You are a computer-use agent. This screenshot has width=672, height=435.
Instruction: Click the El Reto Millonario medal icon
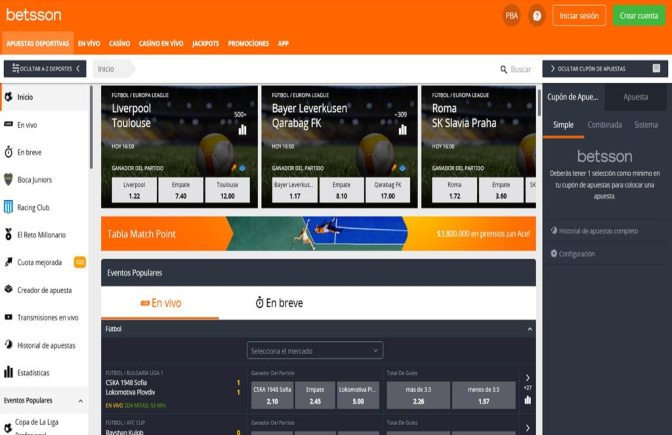[x=9, y=234]
